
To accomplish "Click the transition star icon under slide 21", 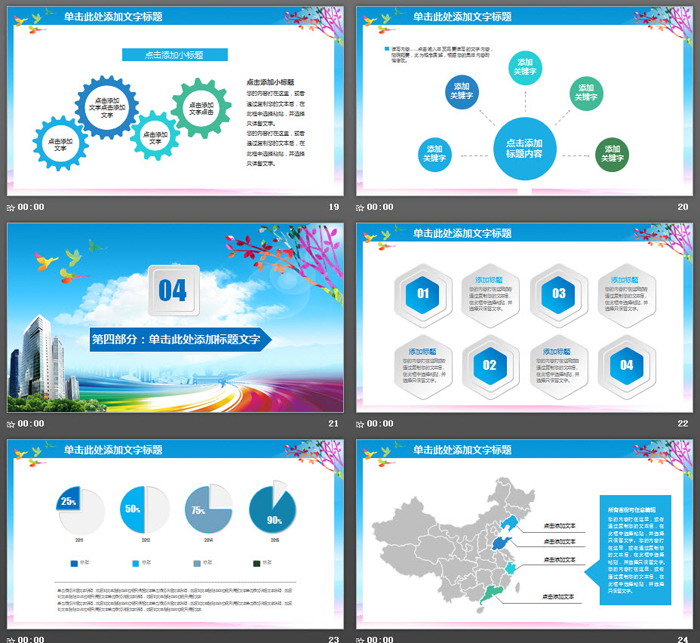I will click(x=11, y=423).
